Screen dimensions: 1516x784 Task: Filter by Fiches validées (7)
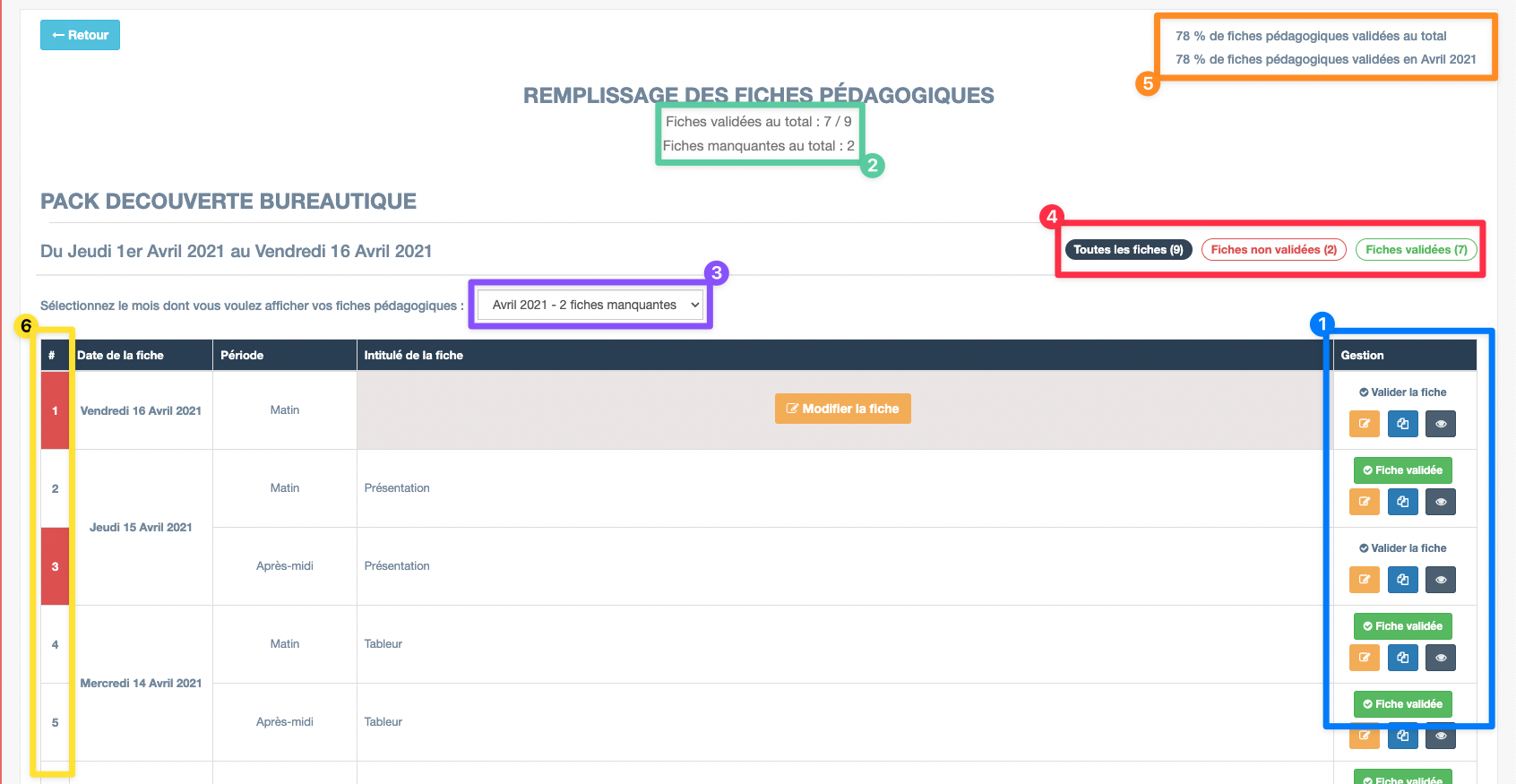click(x=1416, y=250)
